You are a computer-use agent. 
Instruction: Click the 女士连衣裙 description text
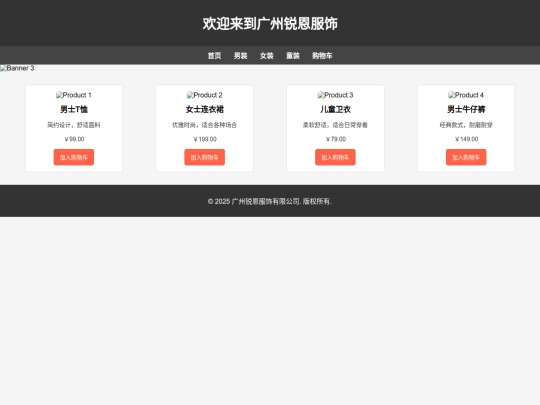[205, 125]
